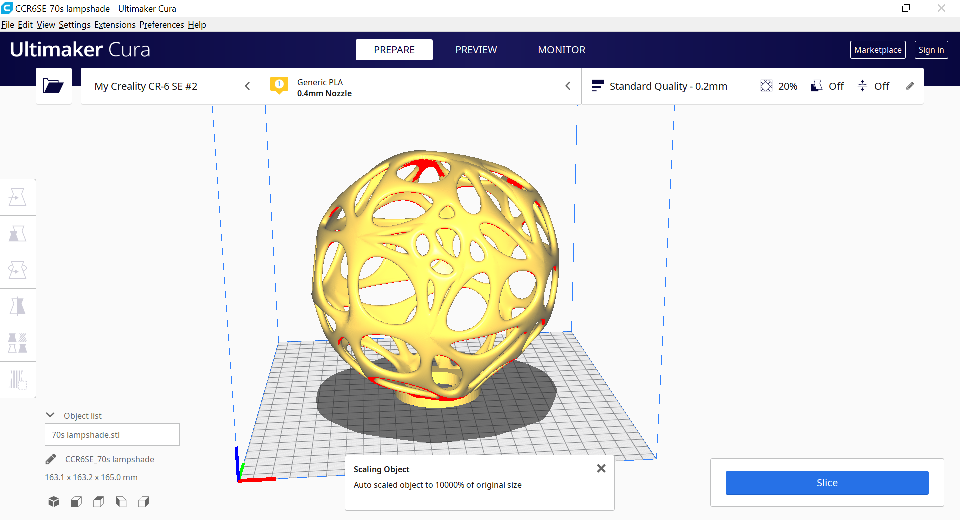Click the Object list label
Image resolution: width=960 pixels, height=520 pixels.
point(83,416)
